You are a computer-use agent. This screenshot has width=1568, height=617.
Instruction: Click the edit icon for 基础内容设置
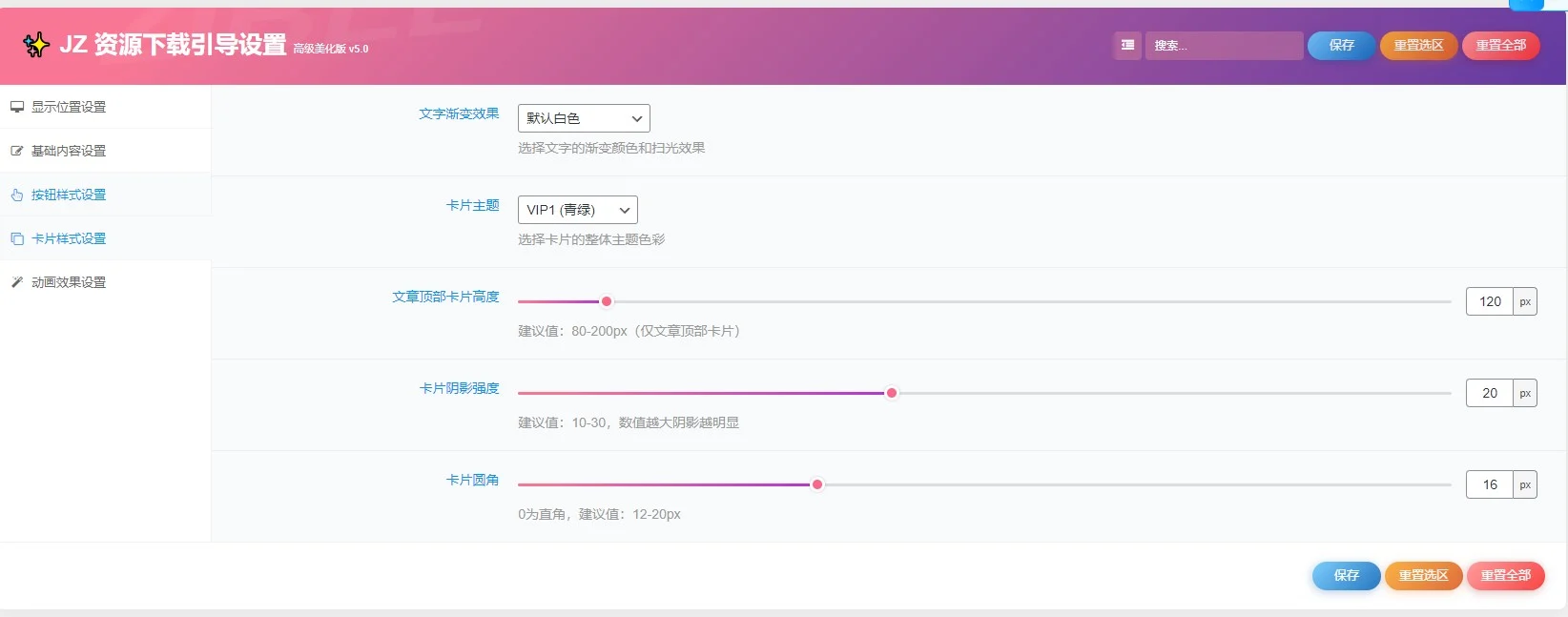pos(17,151)
